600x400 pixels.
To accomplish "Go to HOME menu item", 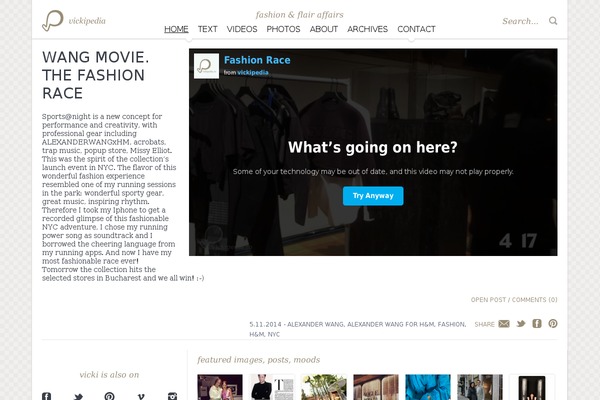I will [176, 29].
